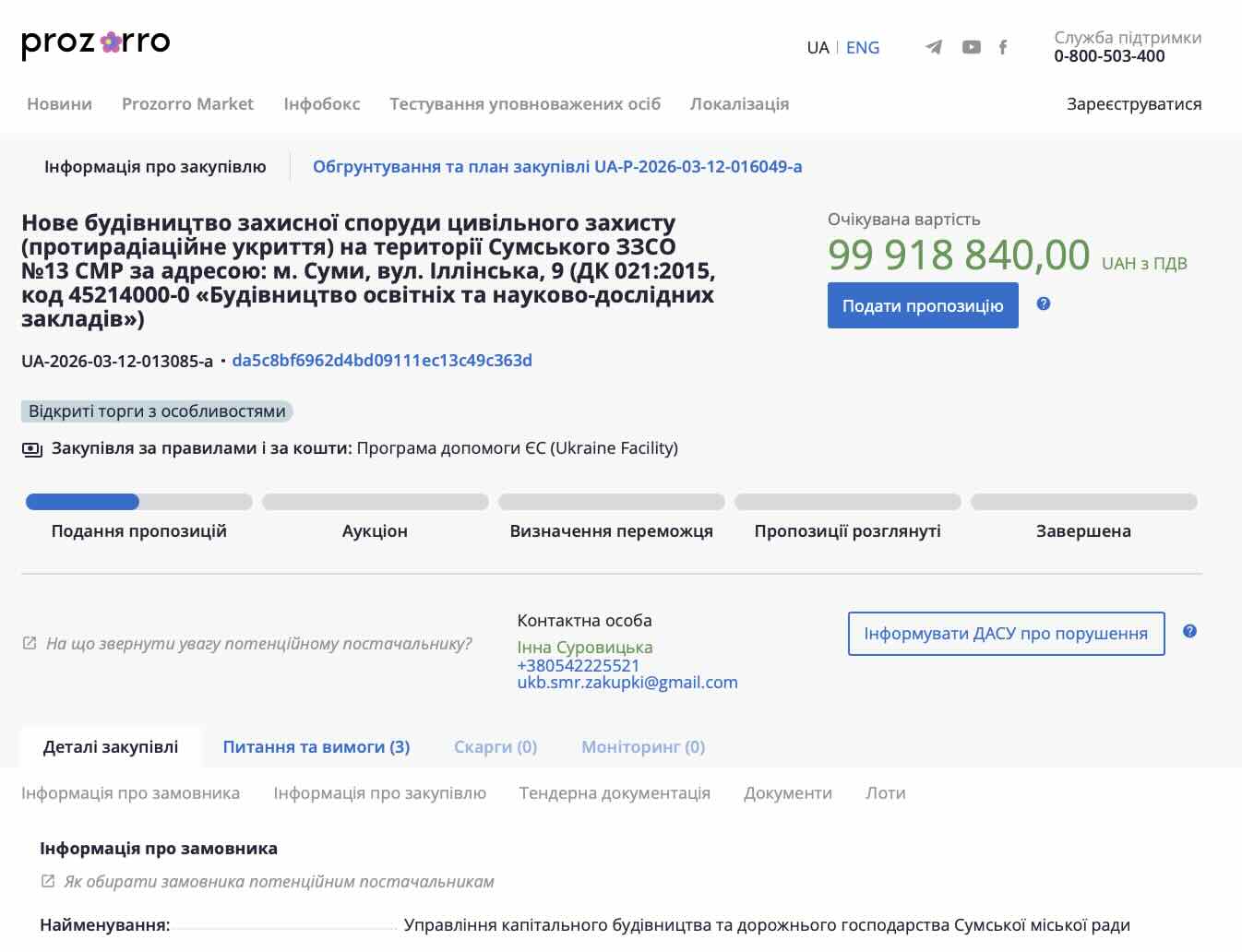Open the Facebook page icon
1242x952 pixels.
click(1003, 47)
